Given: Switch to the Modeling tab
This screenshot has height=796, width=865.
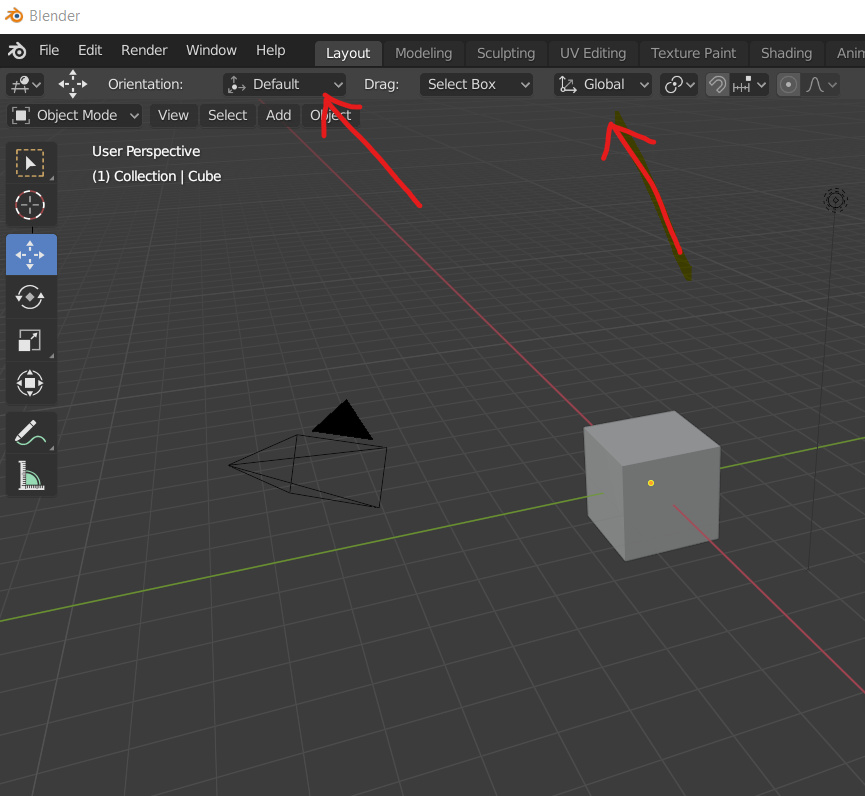Looking at the screenshot, I should 423,53.
